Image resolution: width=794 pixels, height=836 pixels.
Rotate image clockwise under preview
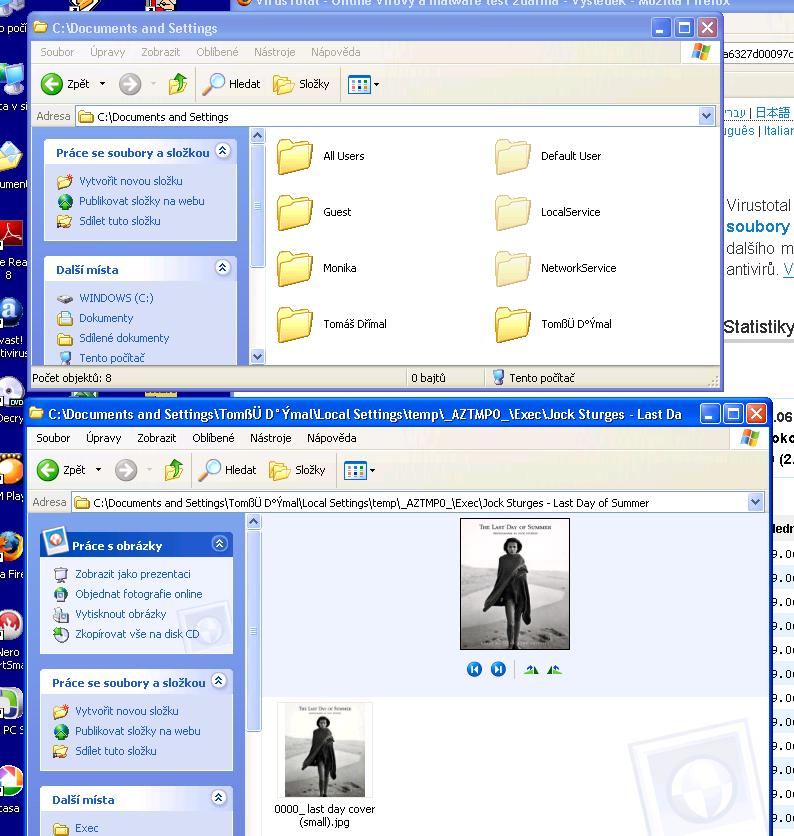531,670
